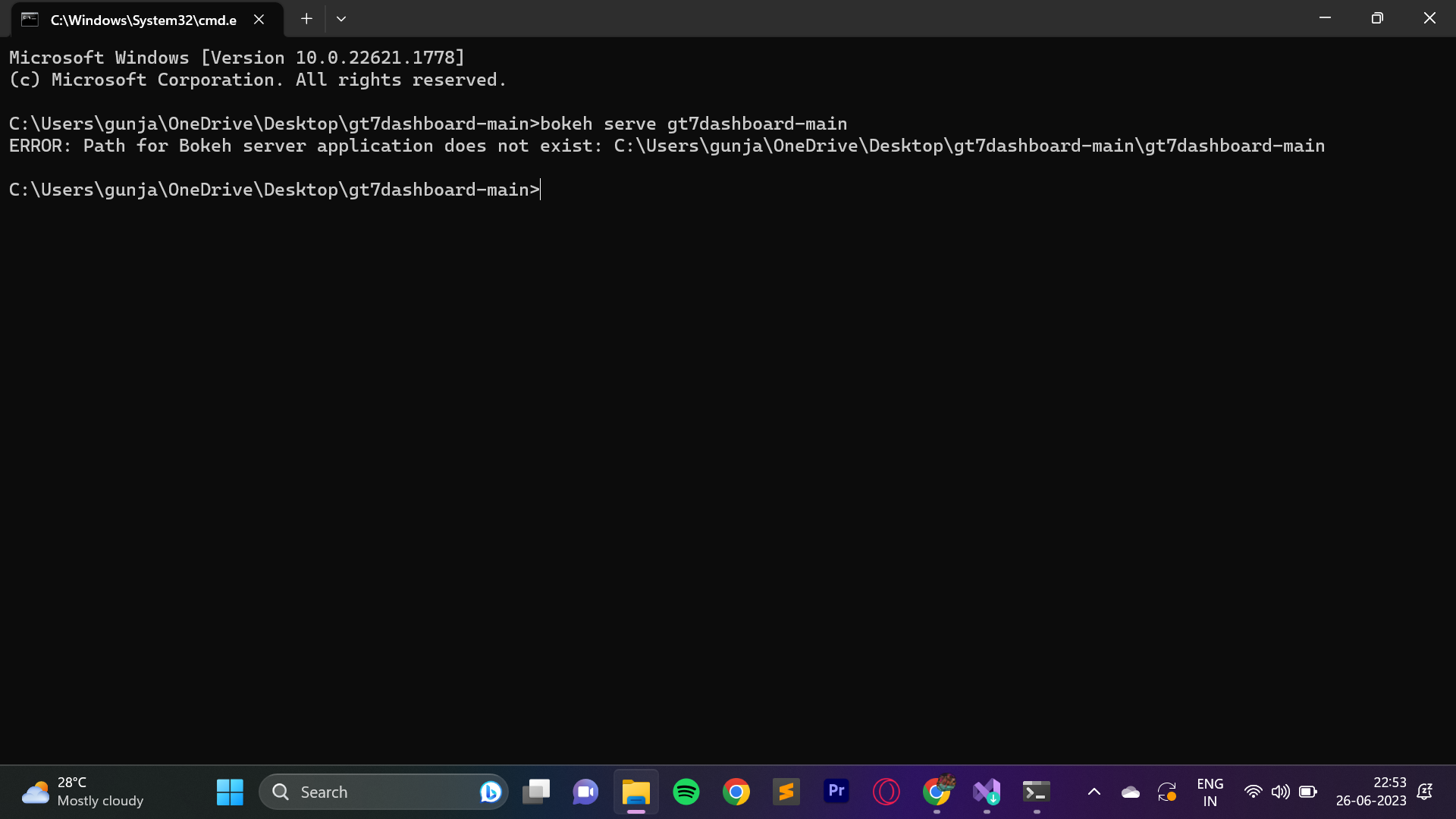Viewport: 1456px width, 819px height.
Task: Toggle the volume control from system tray
Action: click(1281, 791)
